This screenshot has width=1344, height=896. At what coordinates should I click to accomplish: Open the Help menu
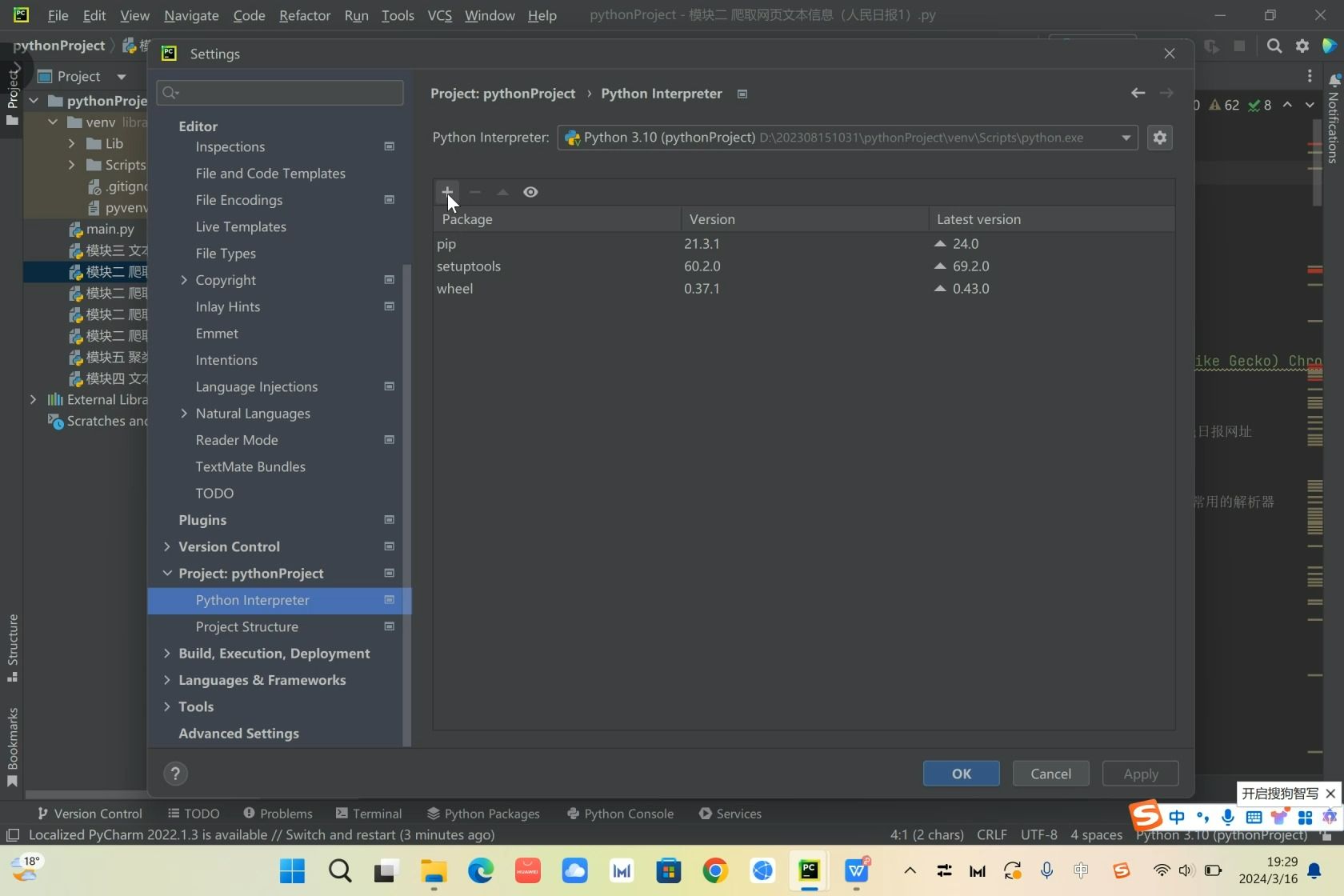pos(542,15)
